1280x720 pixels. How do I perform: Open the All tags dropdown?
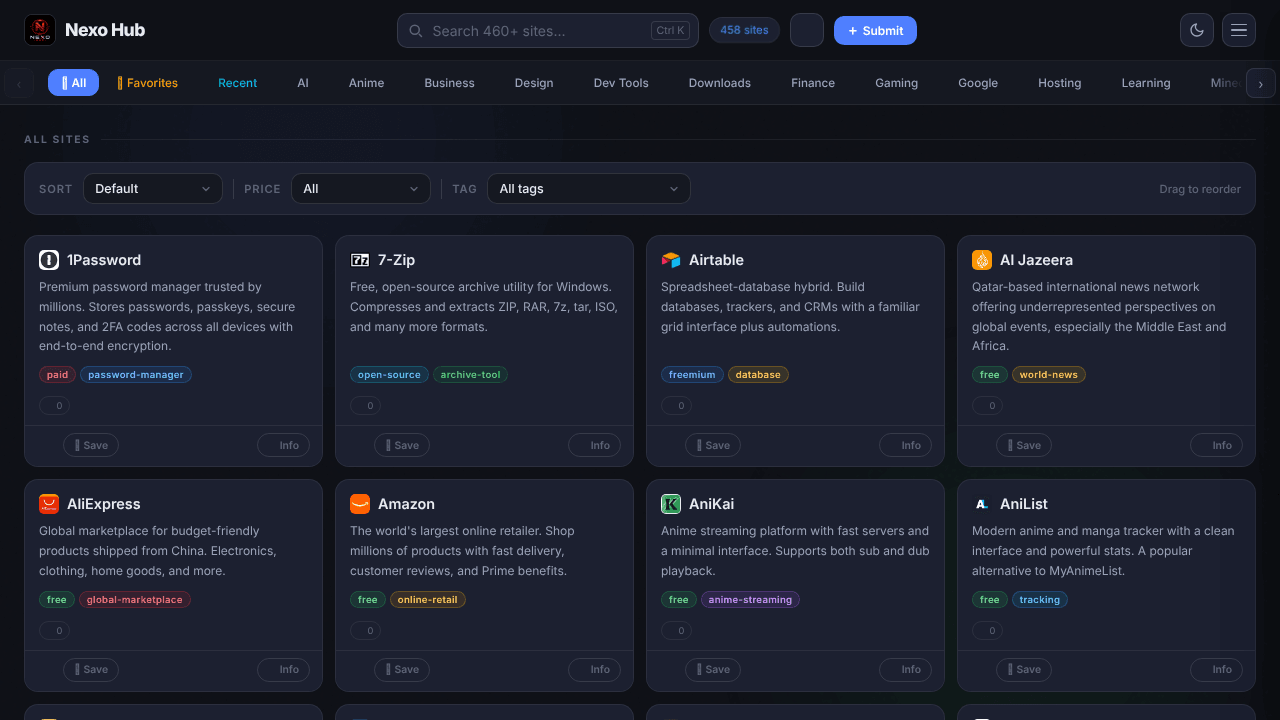(589, 189)
